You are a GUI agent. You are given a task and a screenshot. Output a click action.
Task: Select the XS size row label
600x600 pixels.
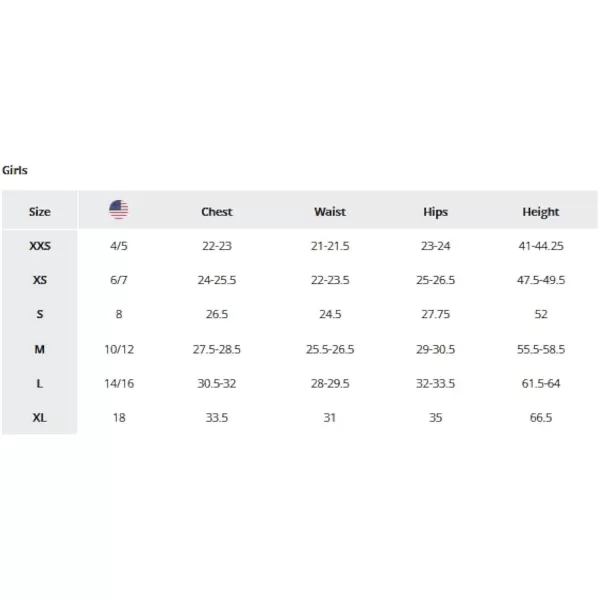click(x=40, y=280)
